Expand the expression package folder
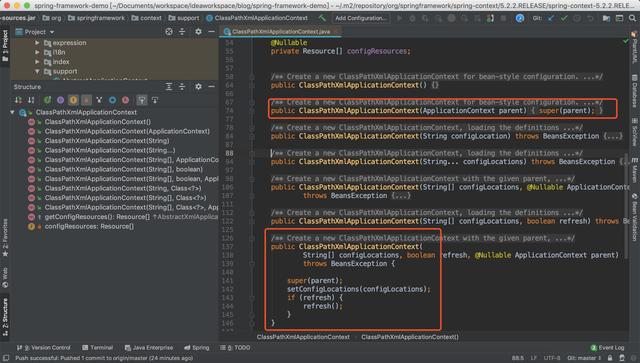The width and height of the screenshot is (640, 363). [x=37, y=42]
